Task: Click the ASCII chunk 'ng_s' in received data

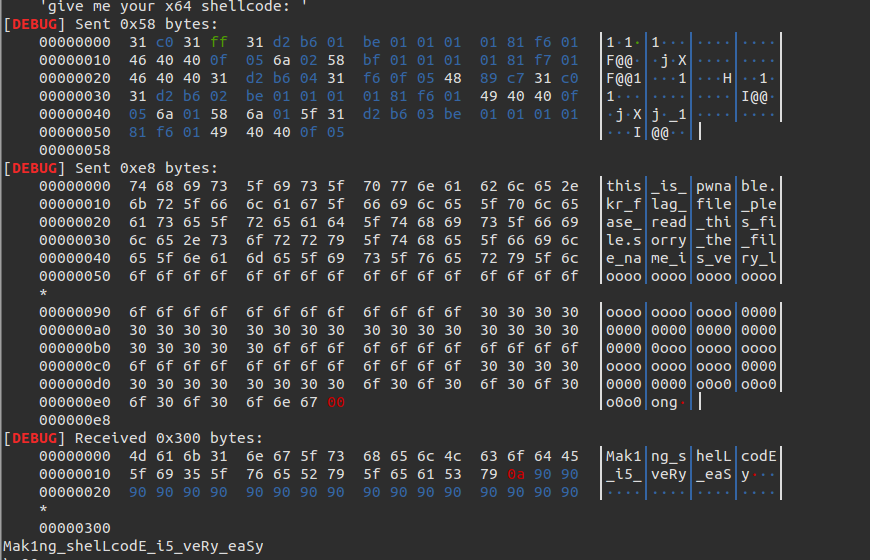Action: (669, 456)
